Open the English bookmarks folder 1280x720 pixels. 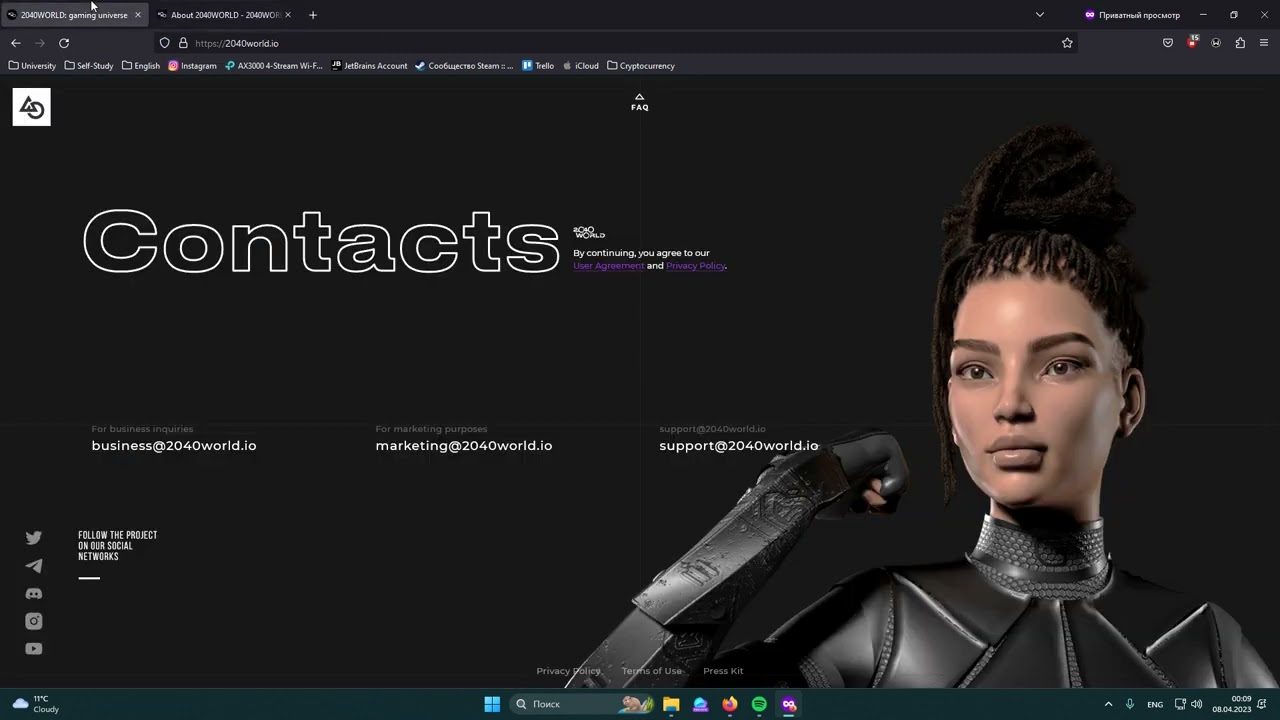click(141, 66)
